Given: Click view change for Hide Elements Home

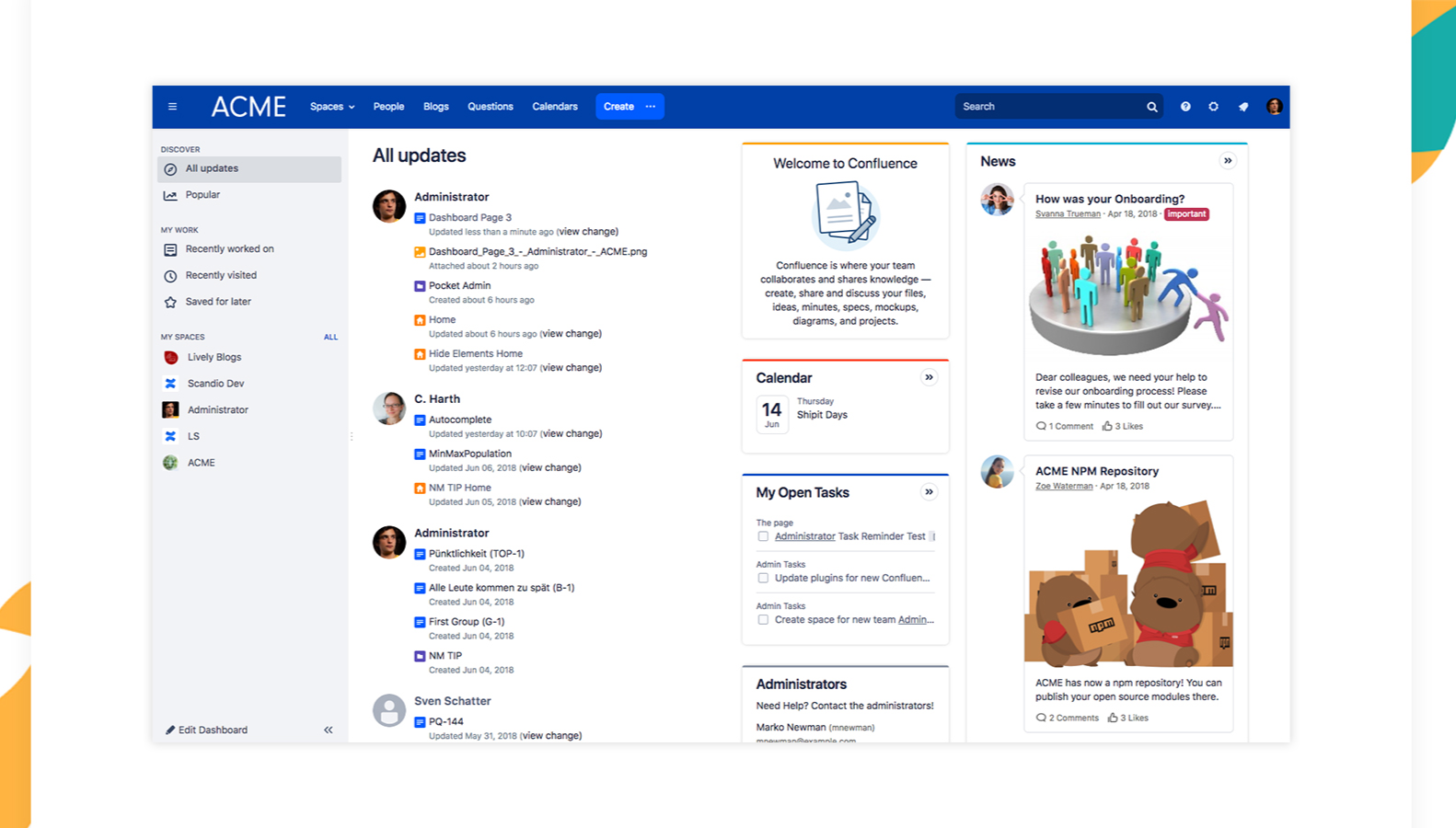Looking at the screenshot, I should pyautogui.click(x=572, y=368).
